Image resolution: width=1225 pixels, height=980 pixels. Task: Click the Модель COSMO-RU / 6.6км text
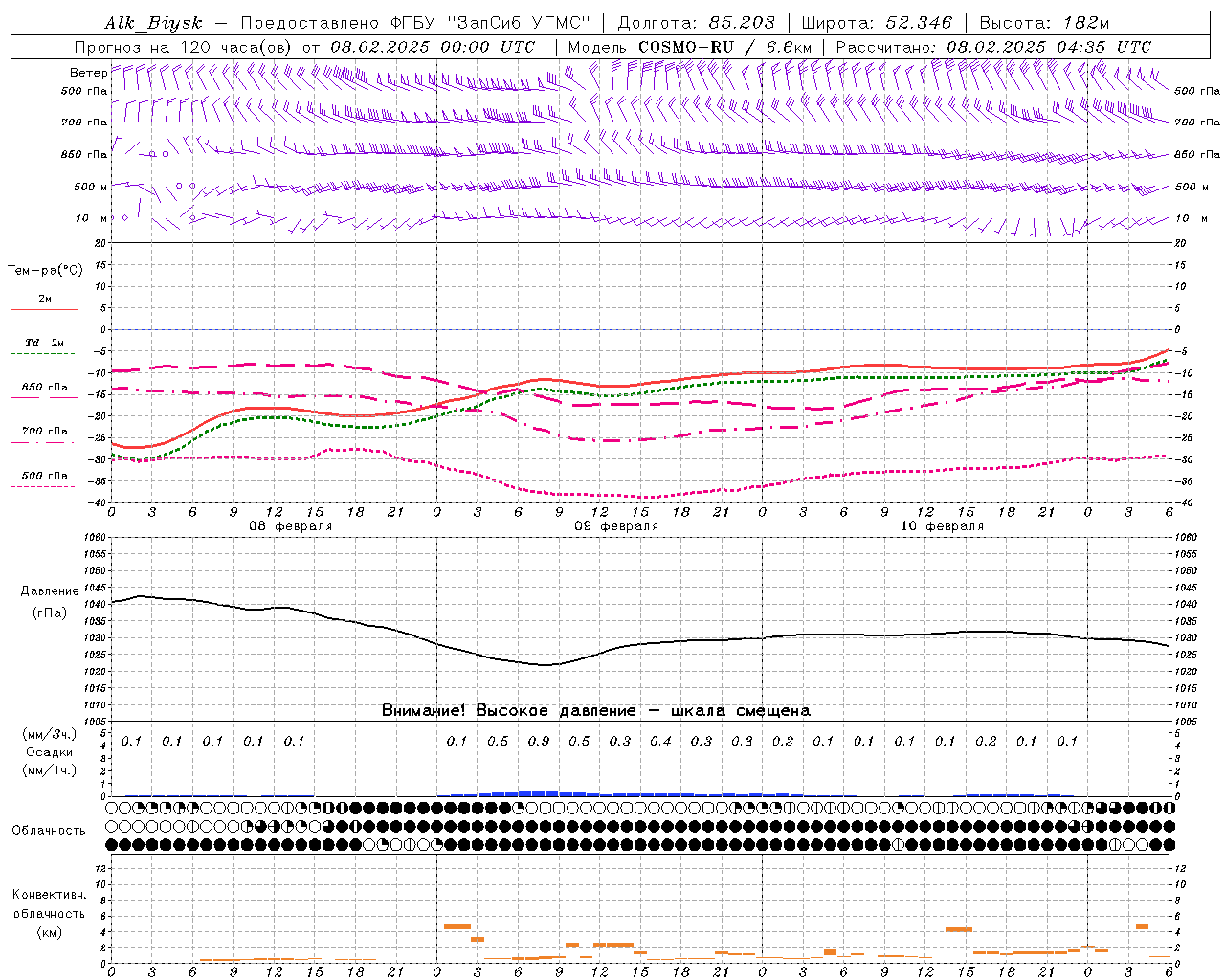pos(690,46)
